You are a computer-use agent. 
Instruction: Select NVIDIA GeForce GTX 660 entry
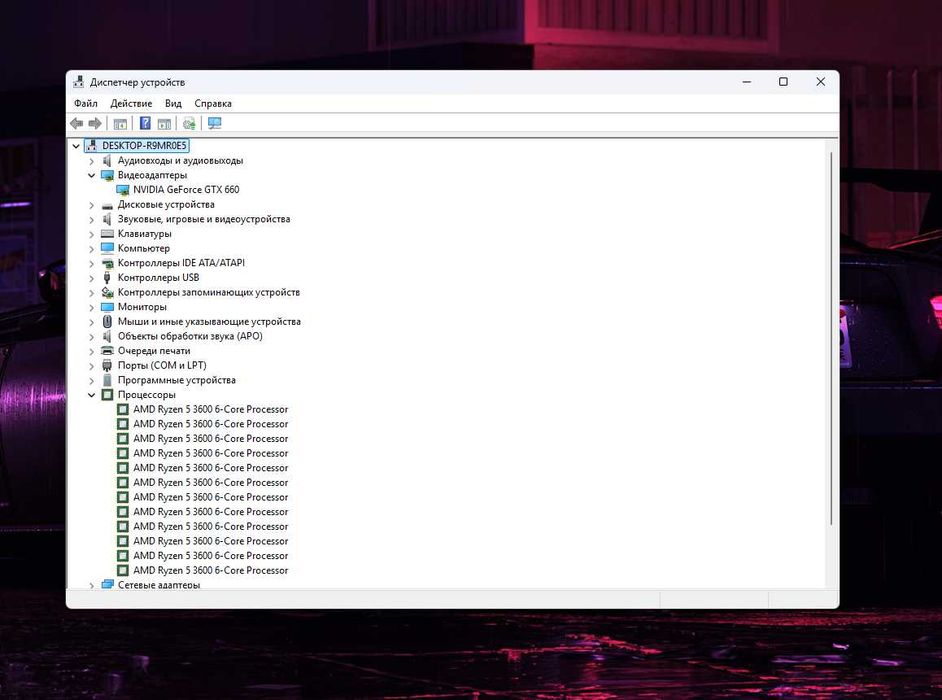(x=186, y=190)
